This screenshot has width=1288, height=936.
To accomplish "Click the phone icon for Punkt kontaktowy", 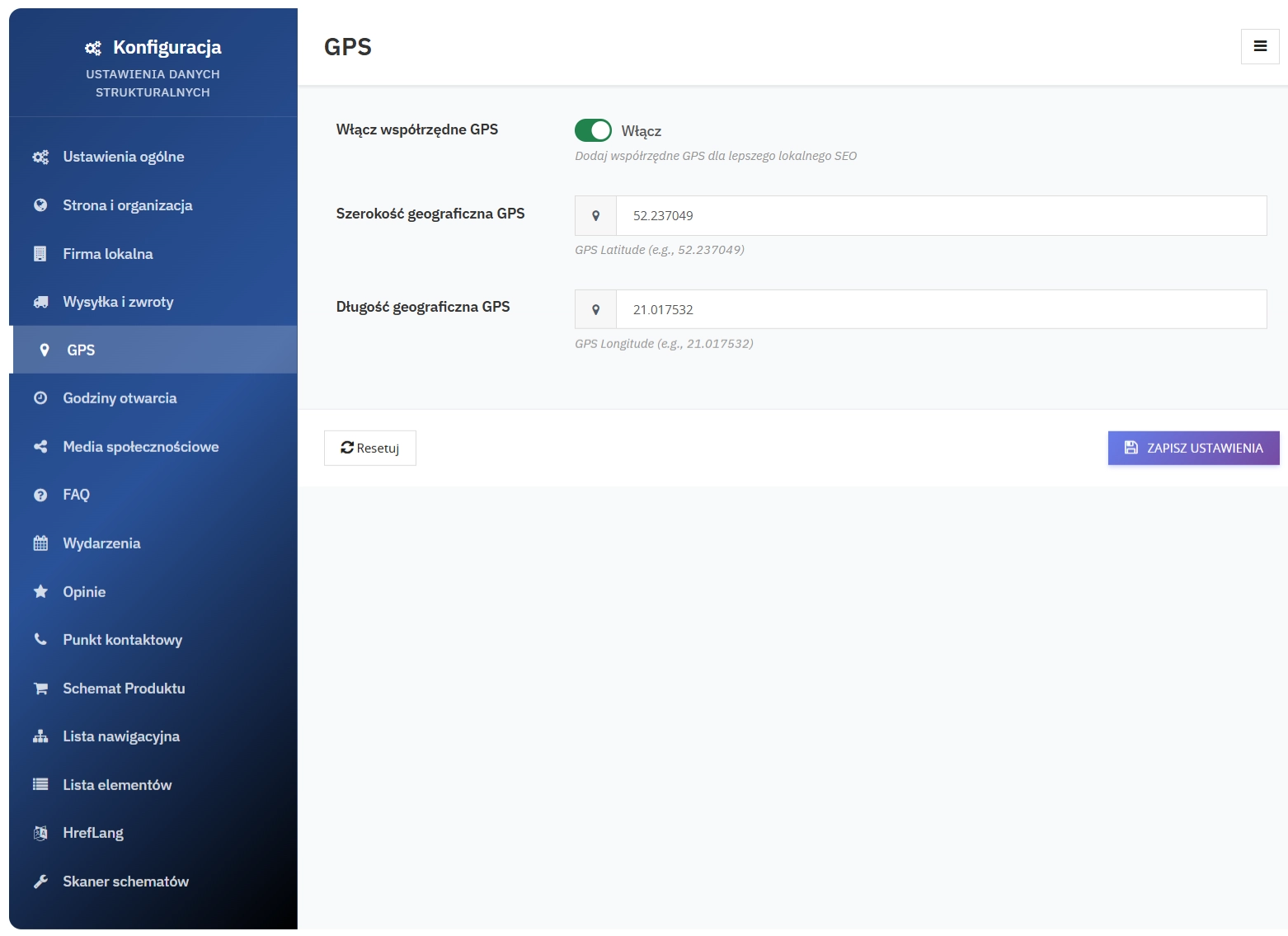I will [x=40, y=639].
